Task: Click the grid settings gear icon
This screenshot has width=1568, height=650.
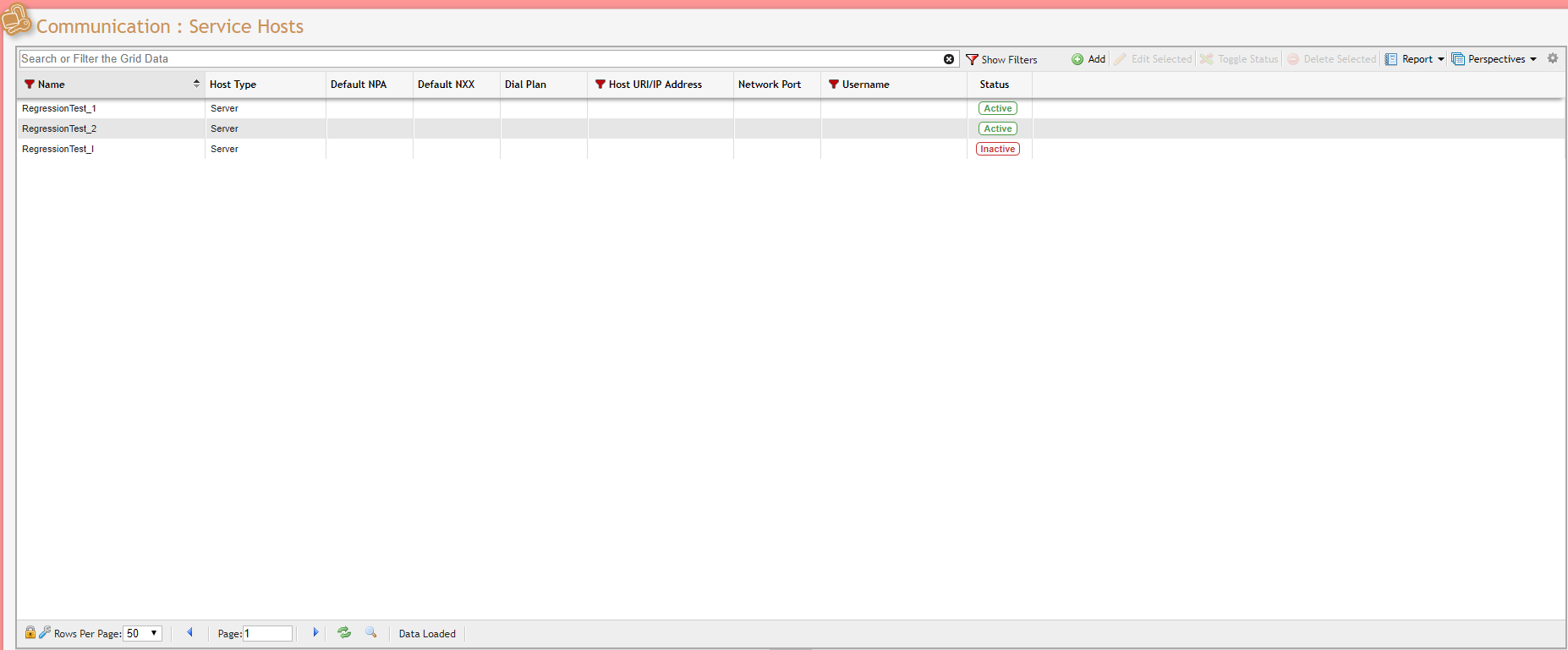Action: click(1553, 58)
